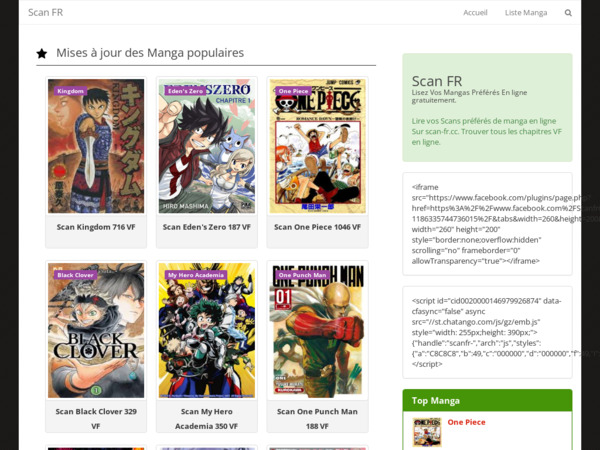Click the purple One Piece tag label

[x=293, y=91]
